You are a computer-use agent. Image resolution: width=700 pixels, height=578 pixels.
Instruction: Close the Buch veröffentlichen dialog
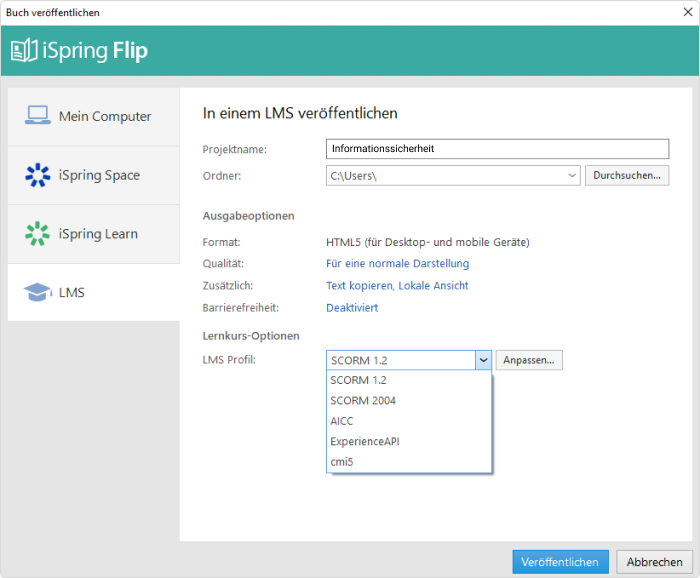pyautogui.click(x=688, y=12)
